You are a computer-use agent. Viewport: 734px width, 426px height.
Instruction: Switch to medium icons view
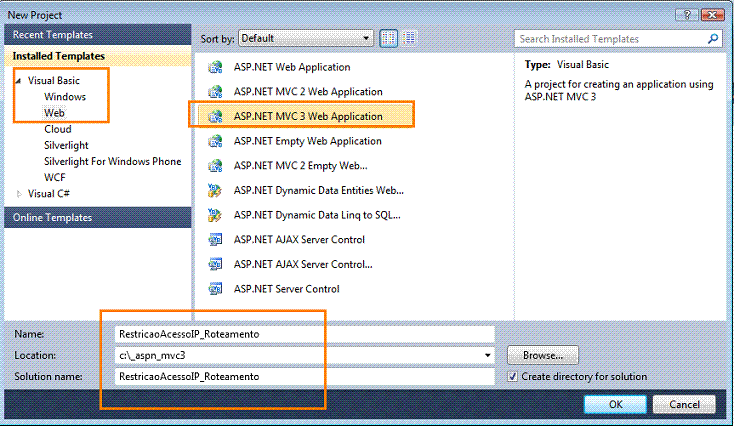pos(389,38)
